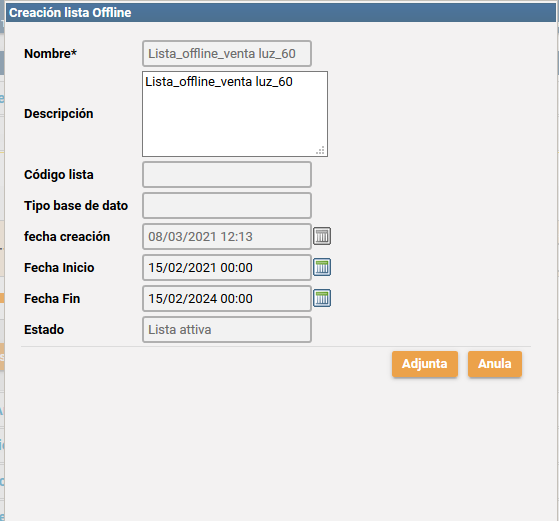Viewport: 559px width, 521px height.
Task: Click the Creación lista Offline title bar
Action: [x=281, y=12]
